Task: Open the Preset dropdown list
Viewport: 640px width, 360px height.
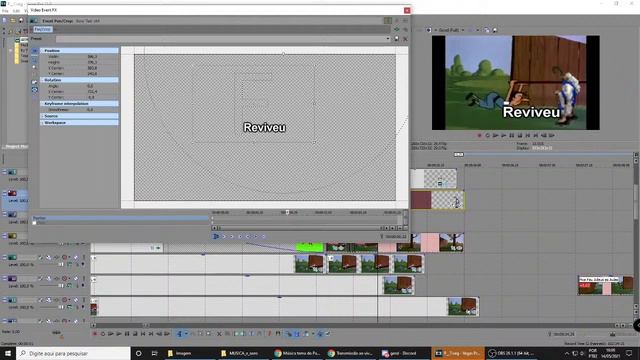Action: pyautogui.click(x=388, y=39)
